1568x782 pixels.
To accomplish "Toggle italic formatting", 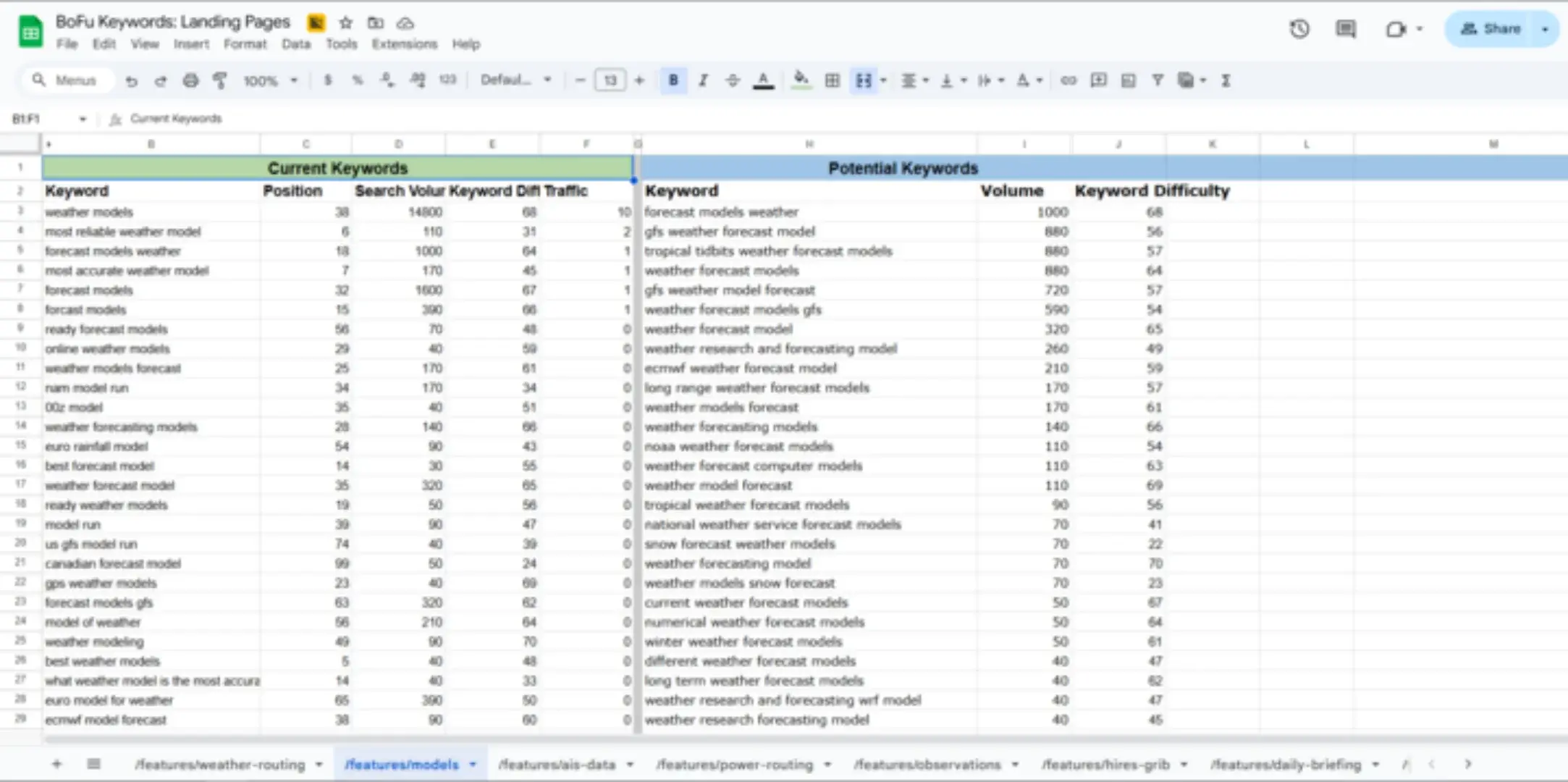I will [x=702, y=80].
